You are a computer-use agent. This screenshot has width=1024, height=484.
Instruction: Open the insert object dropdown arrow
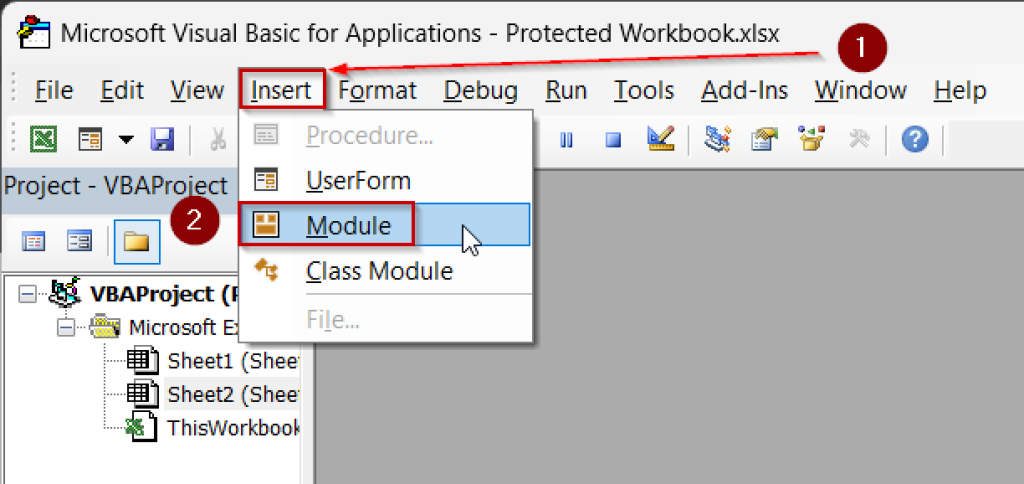tap(126, 139)
